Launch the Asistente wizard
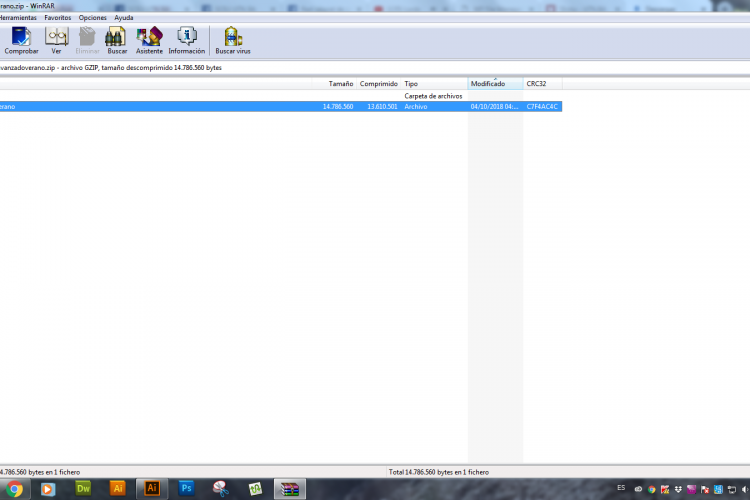The height and width of the screenshot is (500, 750). [x=149, y=40]
